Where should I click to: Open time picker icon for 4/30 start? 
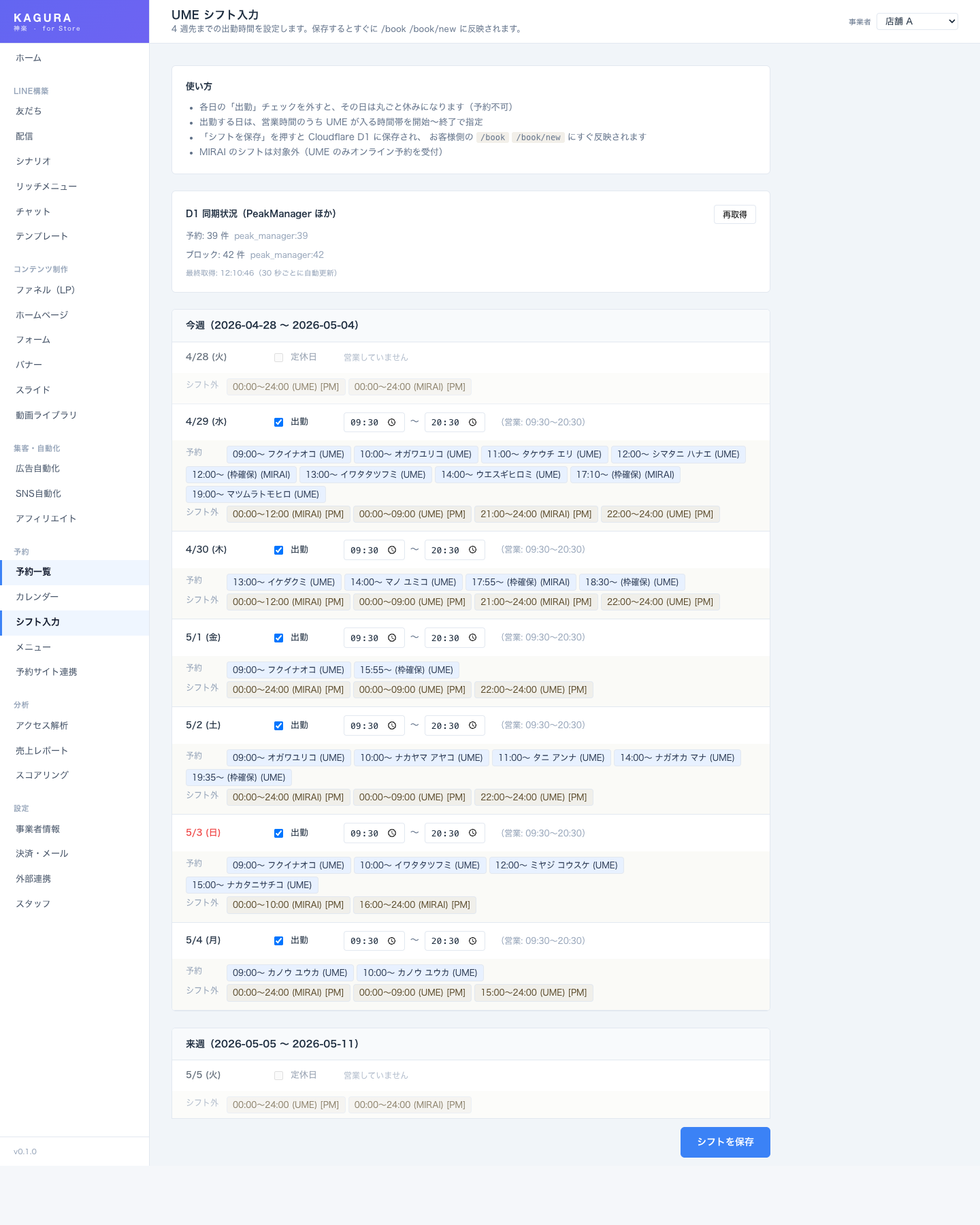pos(392,550)
